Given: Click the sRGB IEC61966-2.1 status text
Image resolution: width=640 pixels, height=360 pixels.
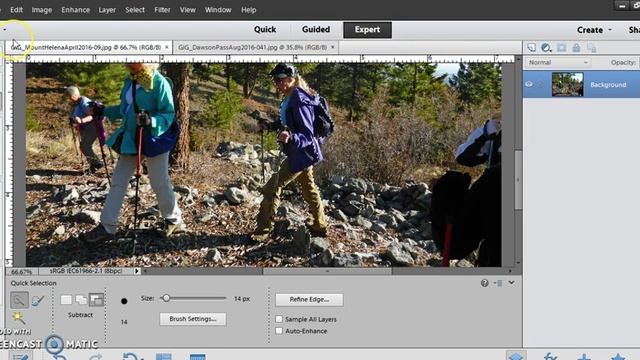Looking at the screenshot, I should click(86, 271).
